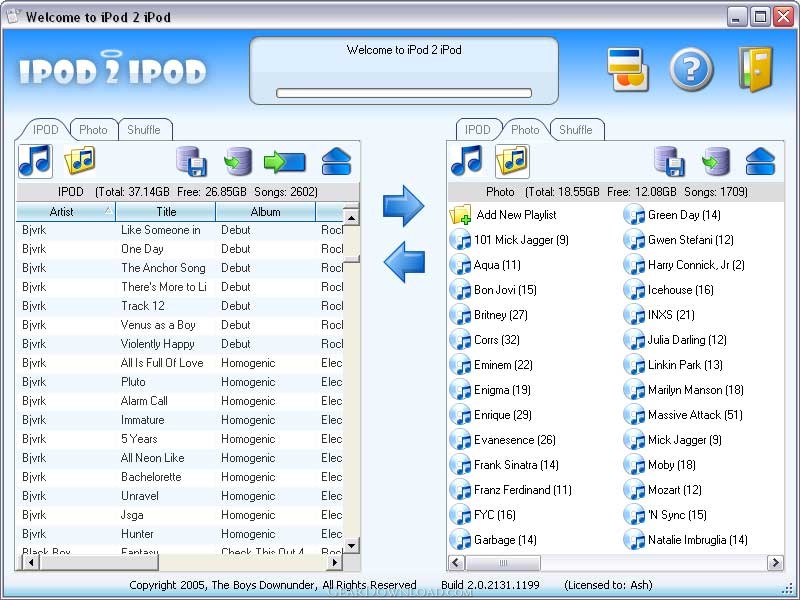This screenshot has height=600, width=800.
Task: Click right panel horizontal scroll left arrow
Action: point(456,563)
